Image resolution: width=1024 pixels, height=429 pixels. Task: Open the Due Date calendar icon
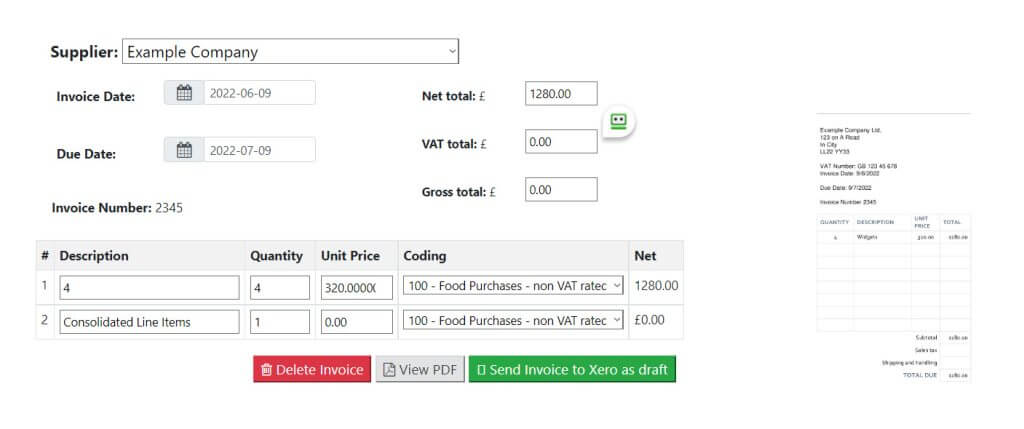(x=184, y=150)
